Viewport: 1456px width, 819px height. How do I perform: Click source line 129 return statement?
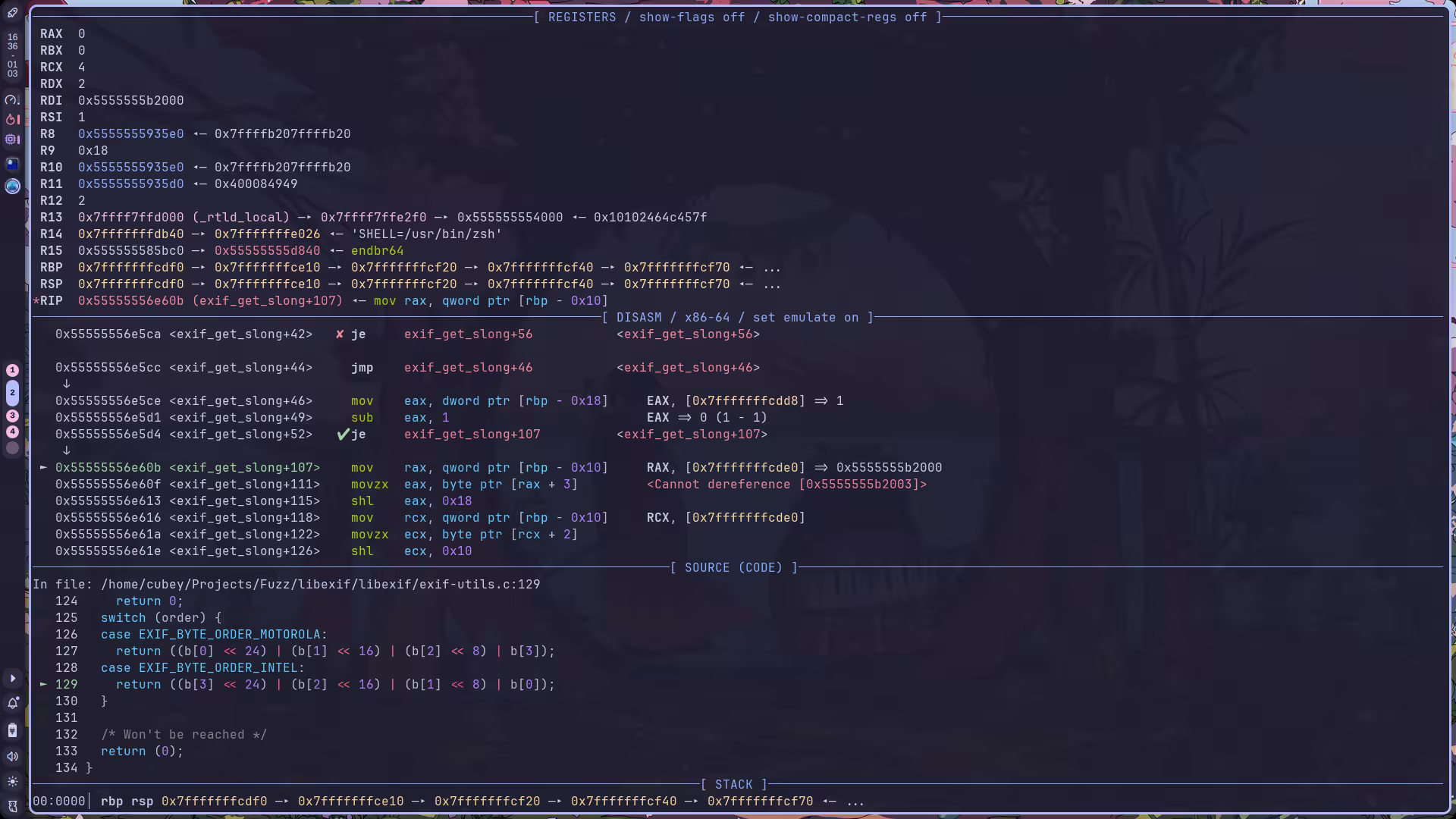click(x=334, y=685)
